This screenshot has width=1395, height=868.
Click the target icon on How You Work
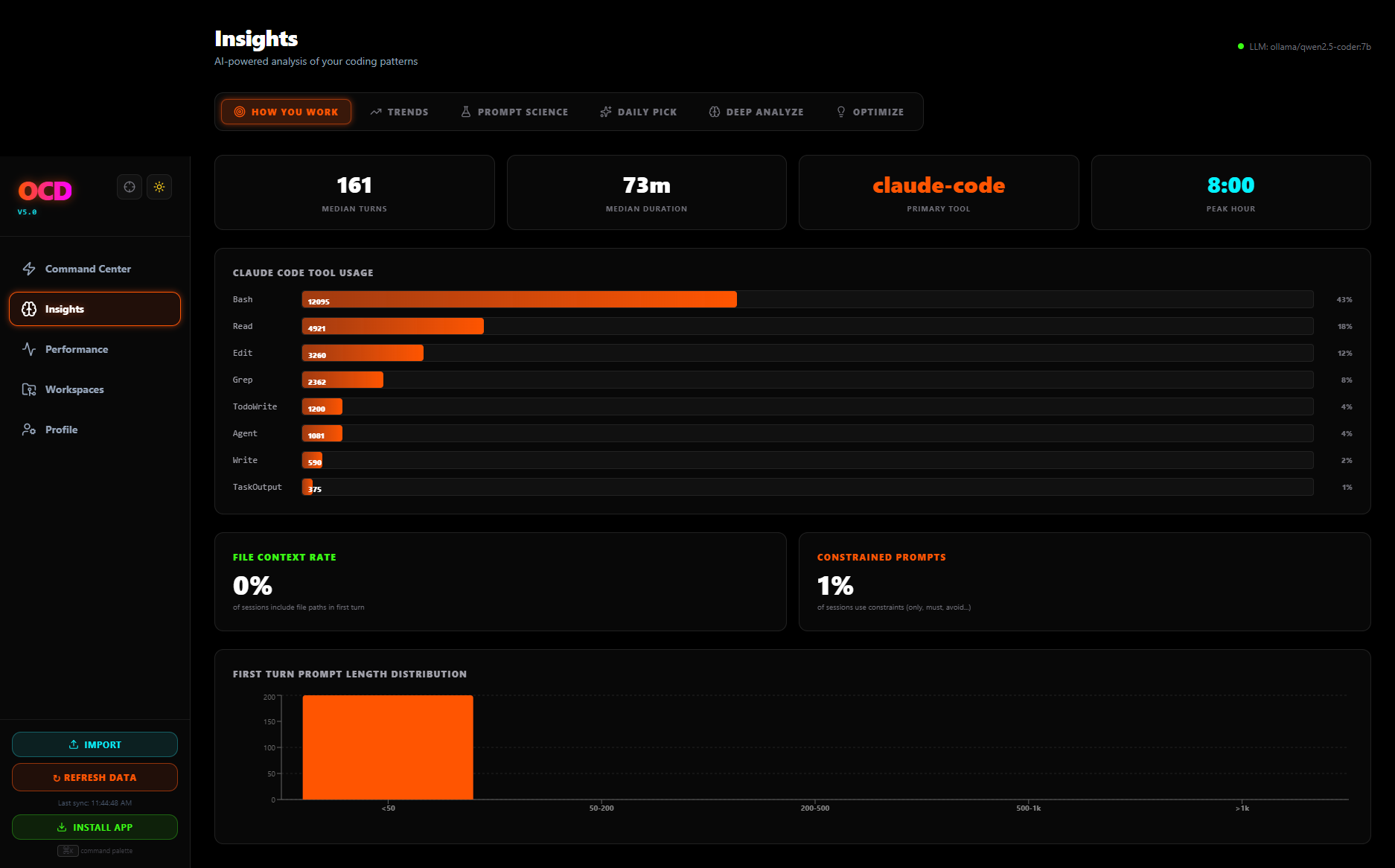click(x=240, y=112)
